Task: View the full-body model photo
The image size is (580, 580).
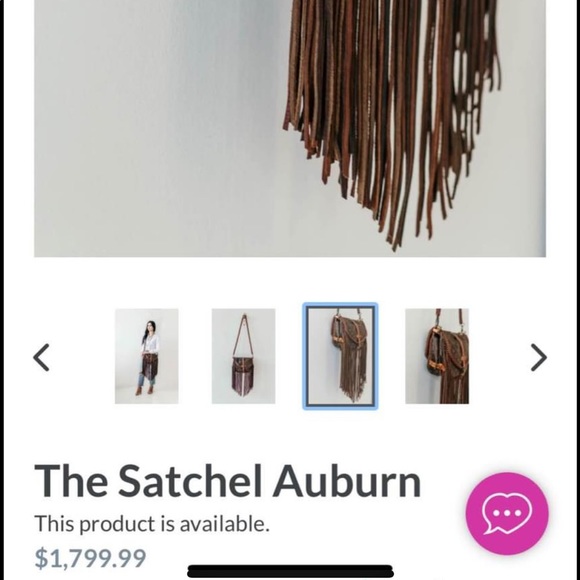Action: pyautogui.click(x=146, y=356)
